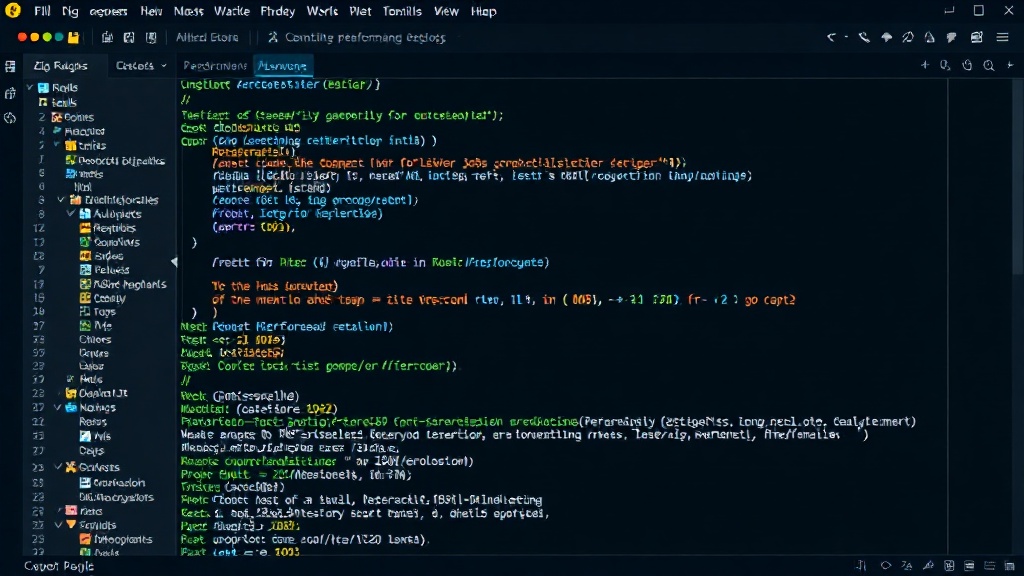
Task: Click the green dot in the toolbar
Action: [x=47, y=37]
